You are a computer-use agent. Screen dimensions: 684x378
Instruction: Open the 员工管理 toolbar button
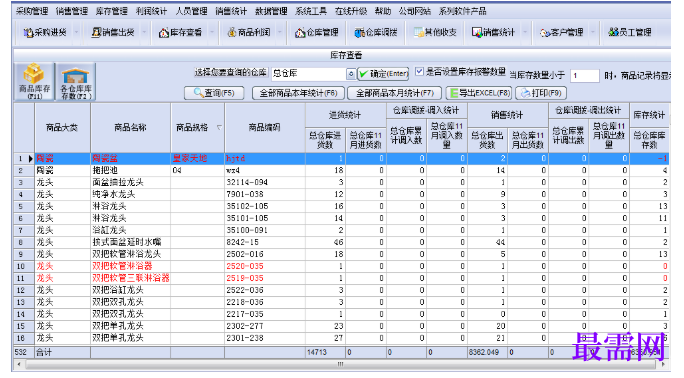pos(629,32)
